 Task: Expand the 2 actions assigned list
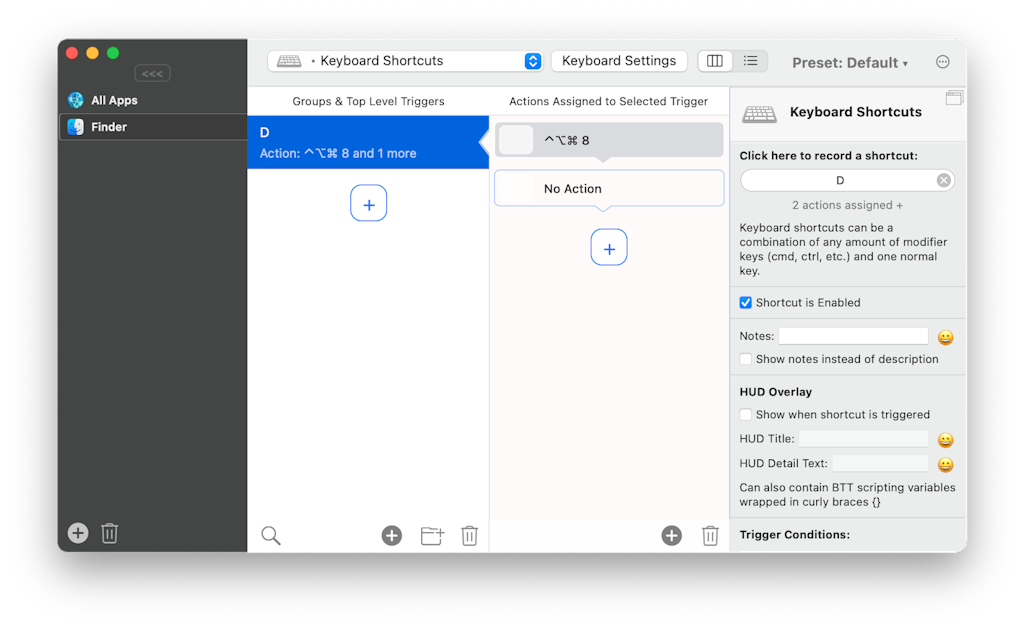click(847, 205)
